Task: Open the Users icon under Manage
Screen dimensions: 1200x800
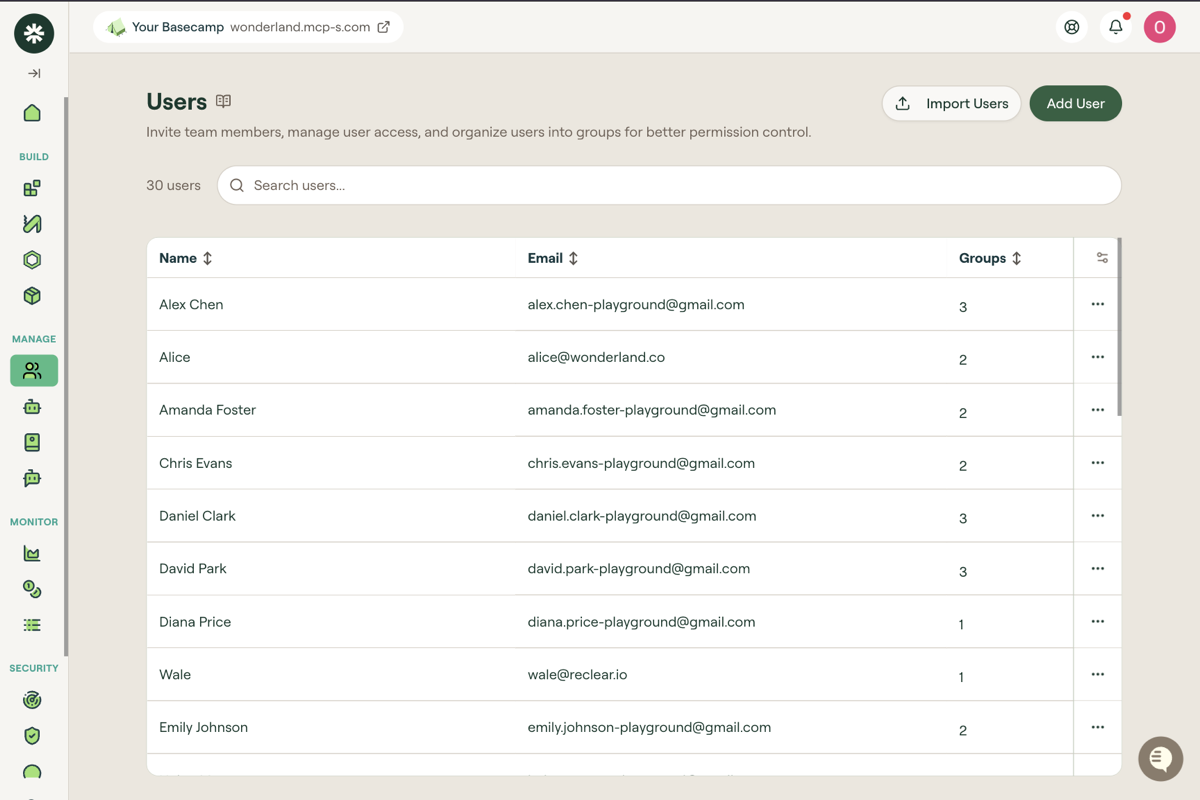Action: (x=33, y=371)
